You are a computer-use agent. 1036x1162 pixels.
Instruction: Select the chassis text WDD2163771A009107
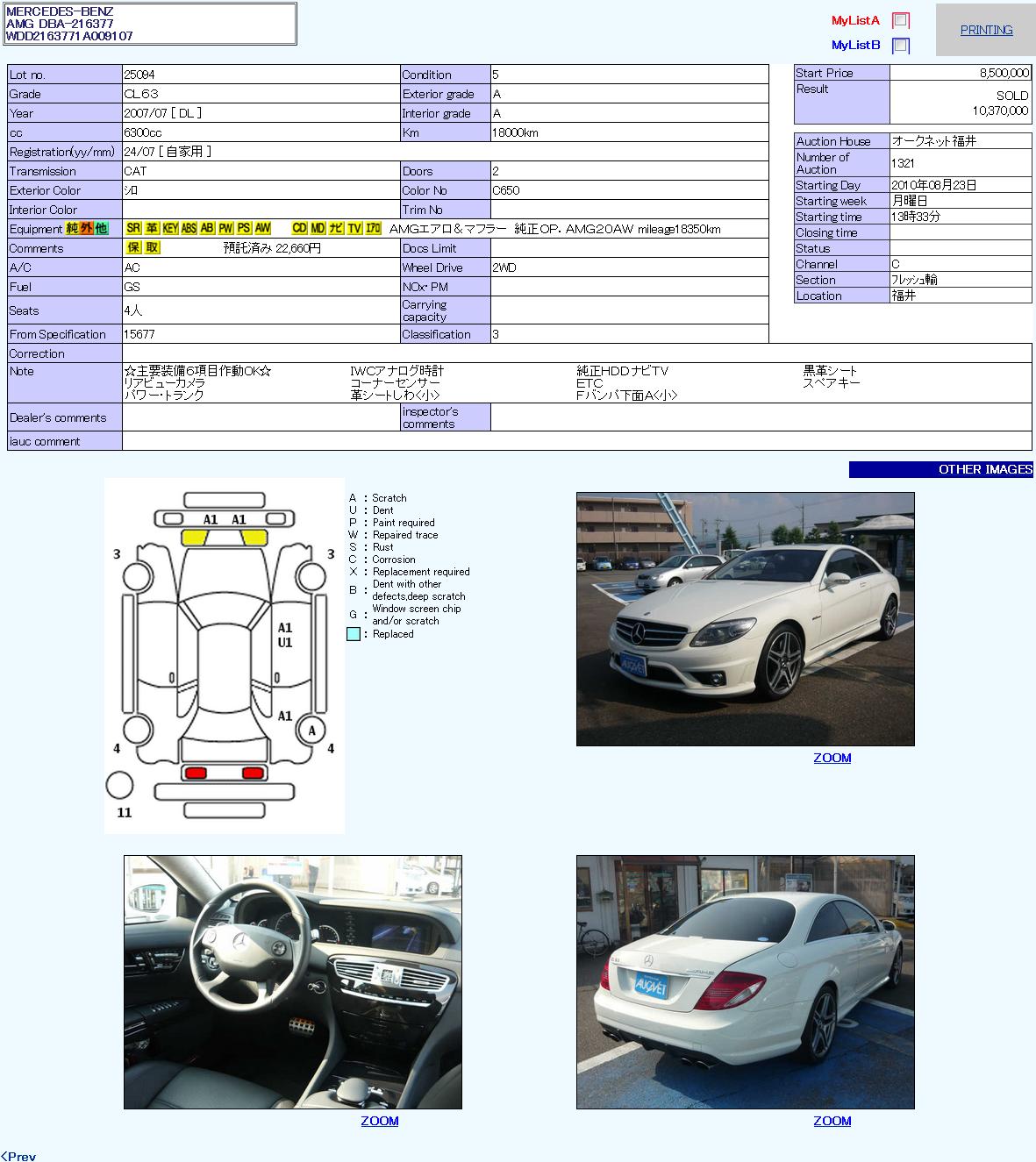[70, 36]
